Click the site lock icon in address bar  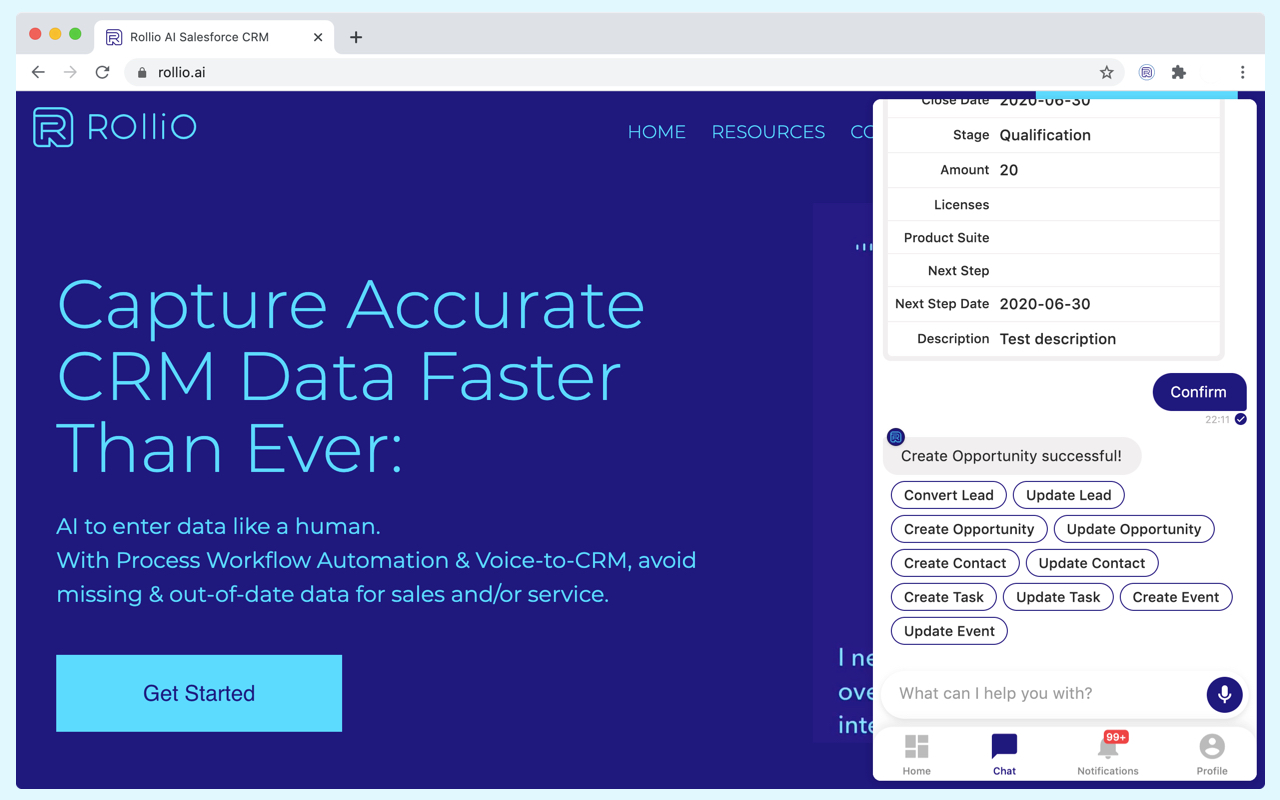coord(142,72)
